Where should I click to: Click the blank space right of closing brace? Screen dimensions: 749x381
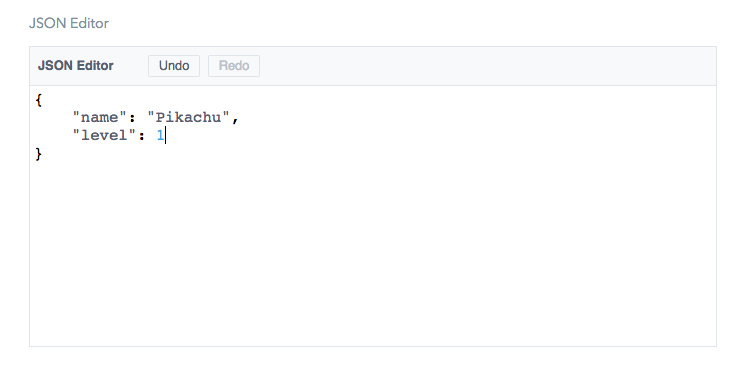pos(379,154)
